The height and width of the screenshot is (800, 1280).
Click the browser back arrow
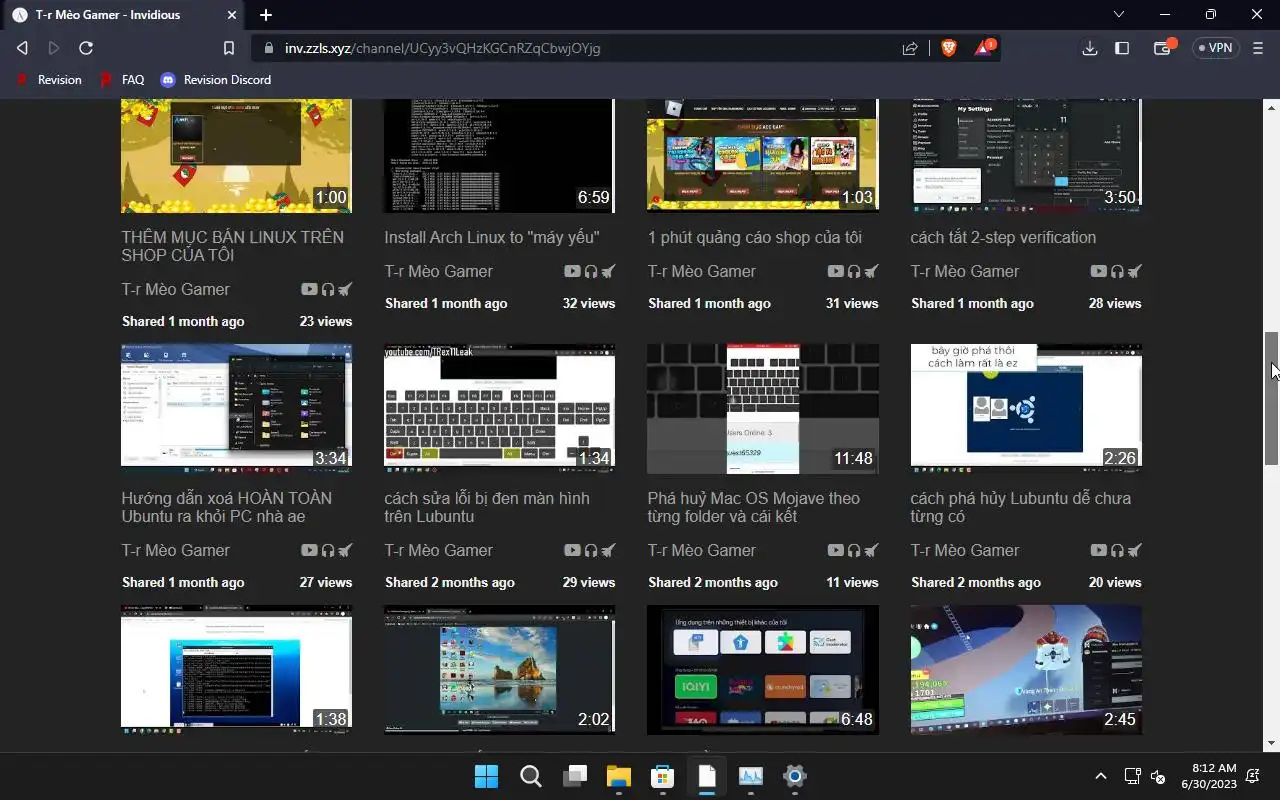22,48
